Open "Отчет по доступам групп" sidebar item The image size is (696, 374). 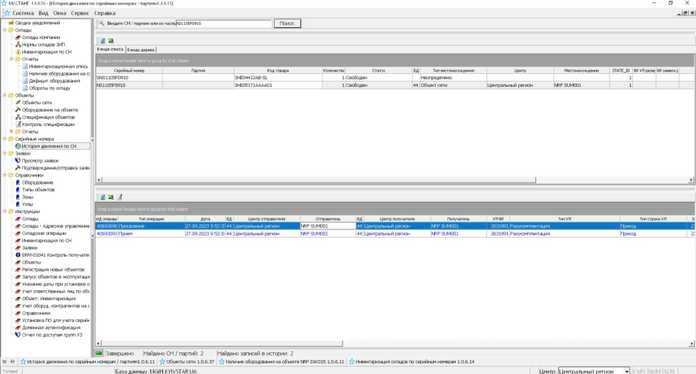[x=51, y=335]
